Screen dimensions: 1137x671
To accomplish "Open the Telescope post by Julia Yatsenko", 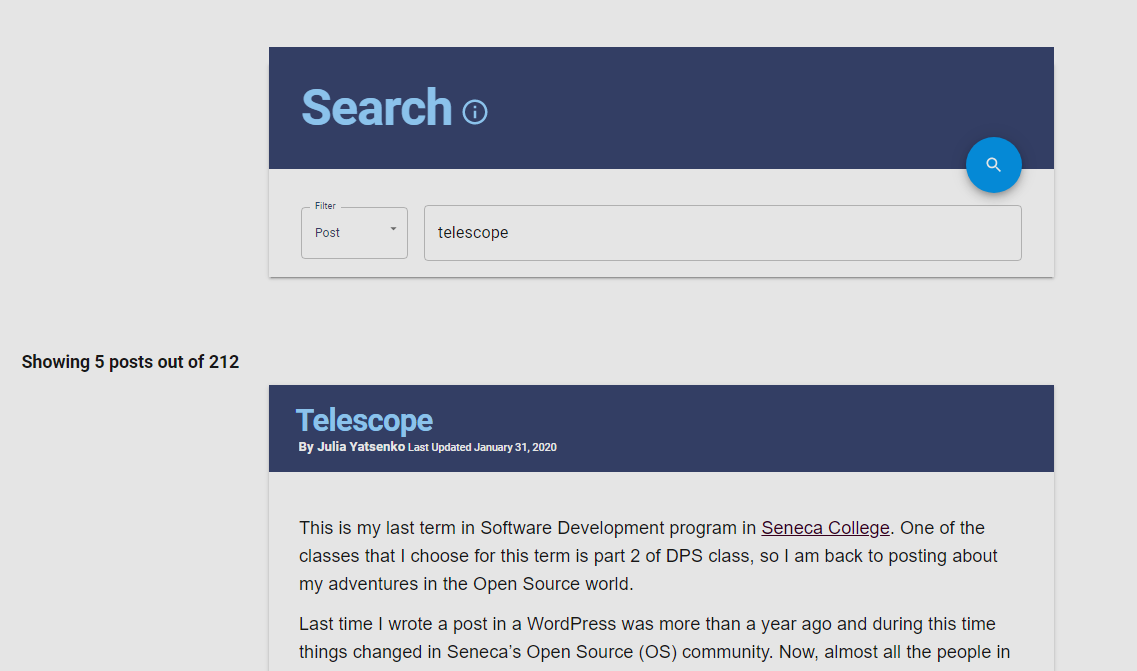I will tap(364, 420).
